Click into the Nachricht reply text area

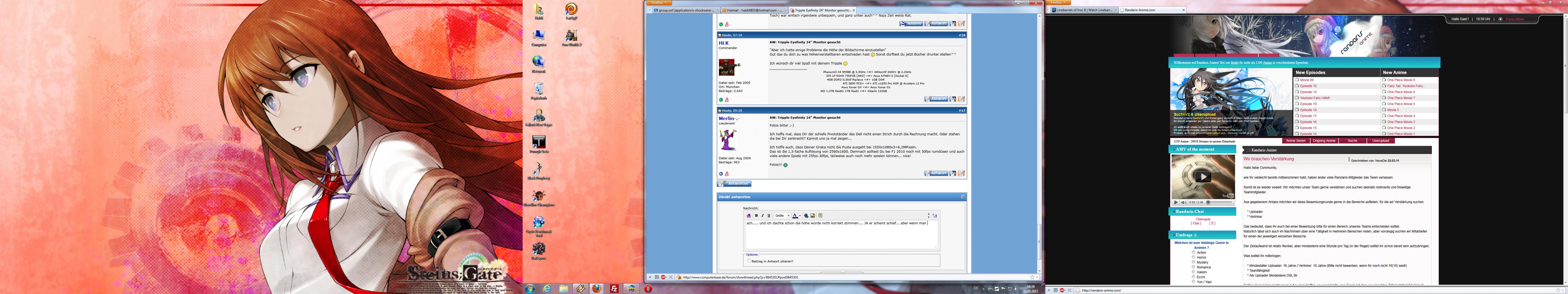click(841, 234)
